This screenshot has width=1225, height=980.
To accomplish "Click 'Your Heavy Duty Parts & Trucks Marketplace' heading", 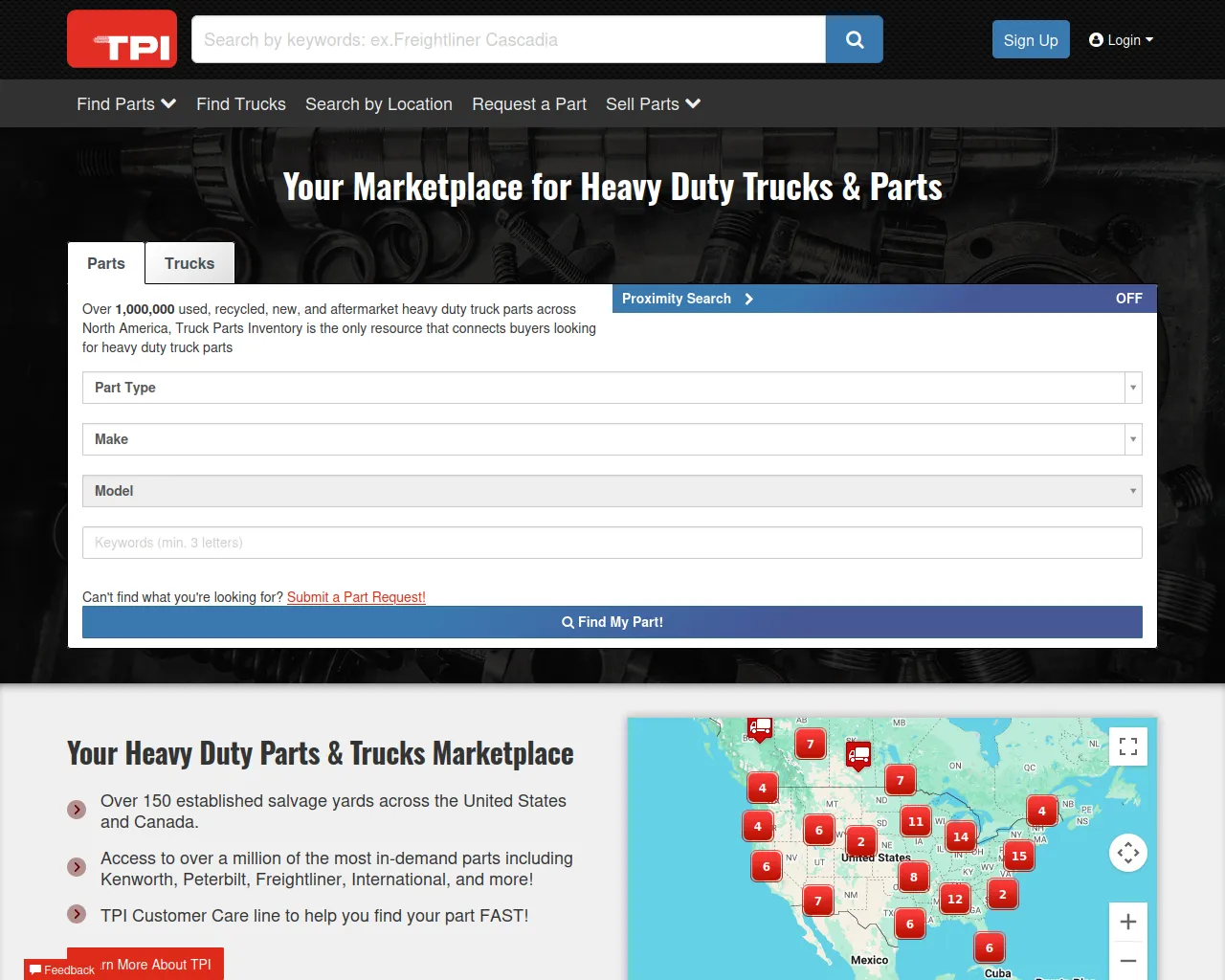I will click(x=321, y=753).
